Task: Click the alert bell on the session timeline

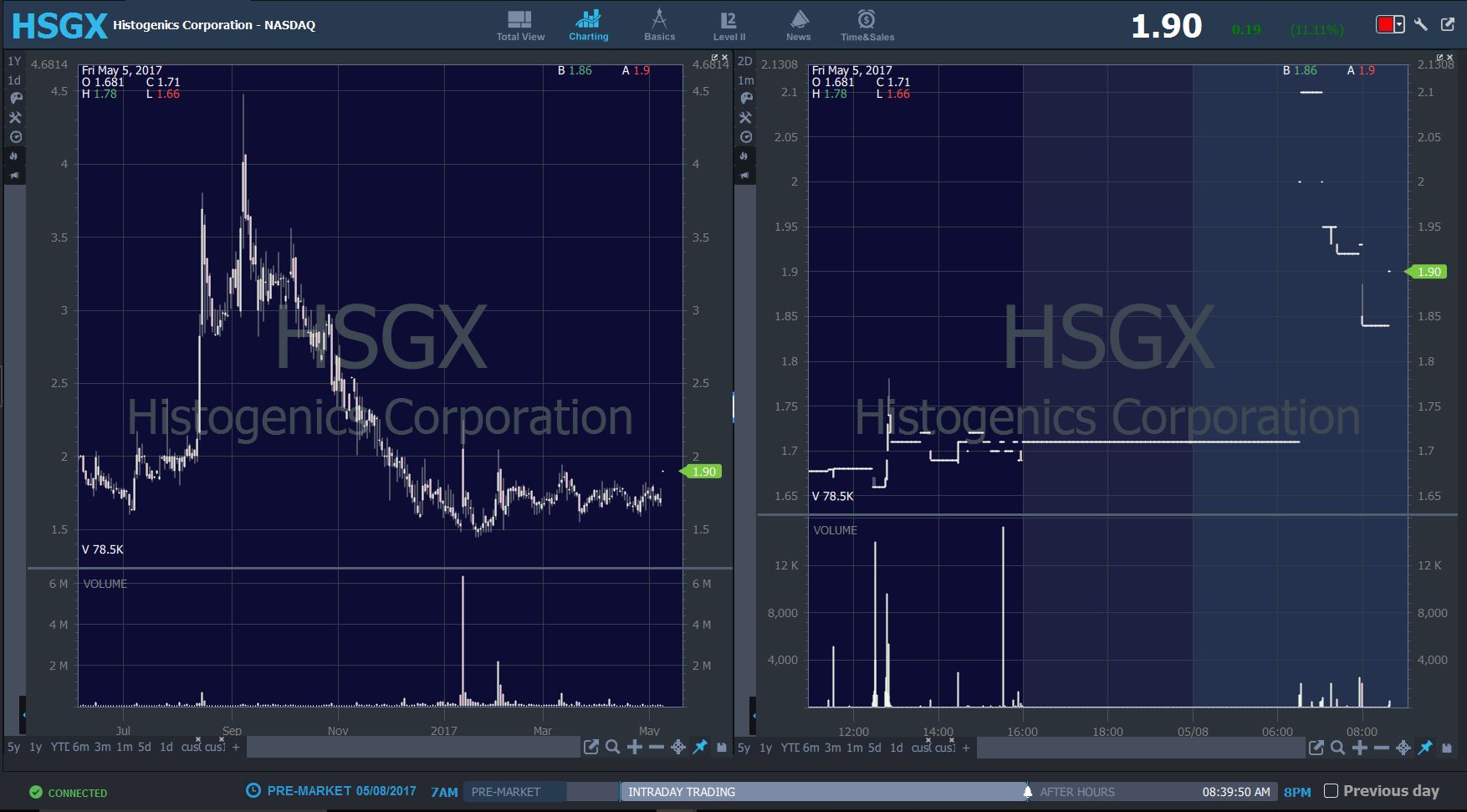Action: (1028, 791)
